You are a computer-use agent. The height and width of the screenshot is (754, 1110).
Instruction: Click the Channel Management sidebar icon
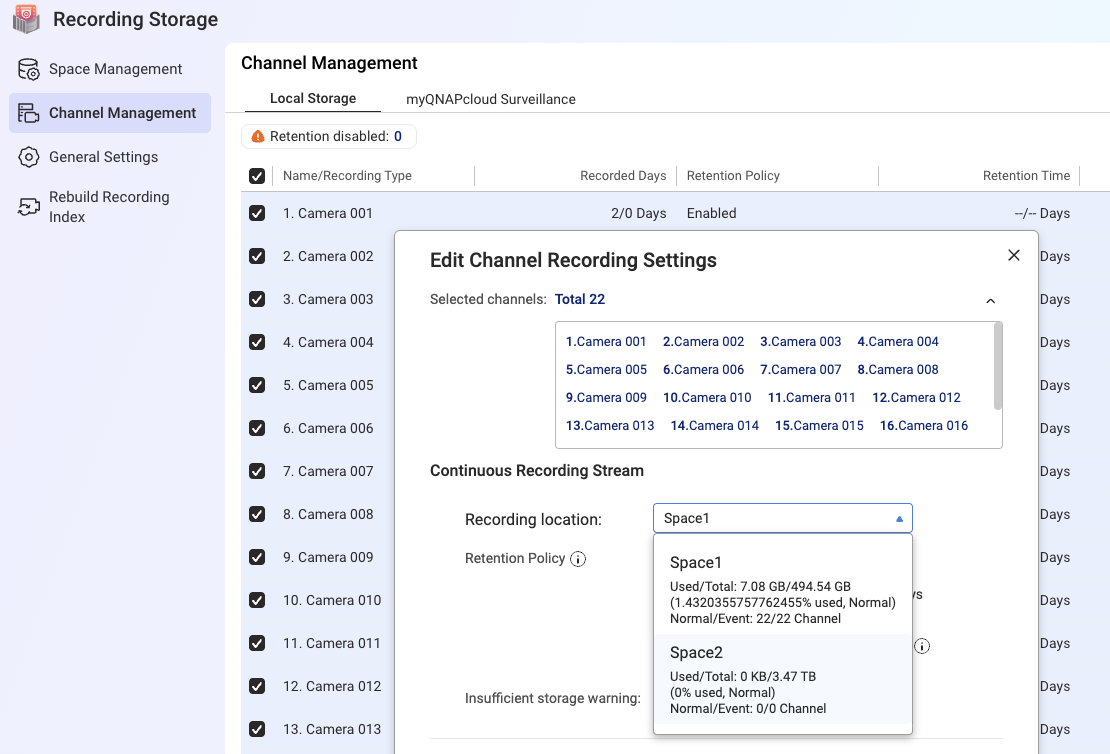tap(29, 113)
